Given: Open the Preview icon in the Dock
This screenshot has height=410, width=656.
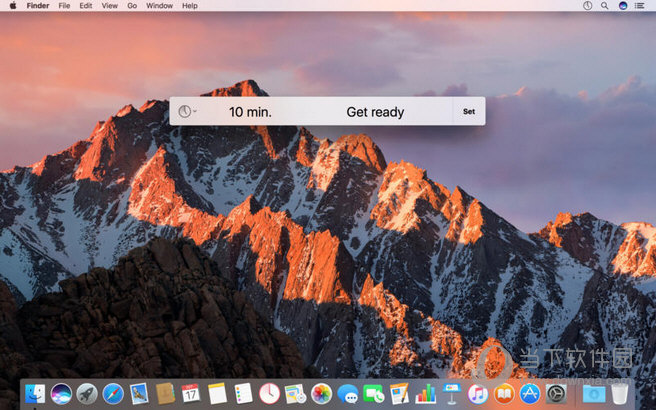Looking at the screenshot, I should pos(295,394).
